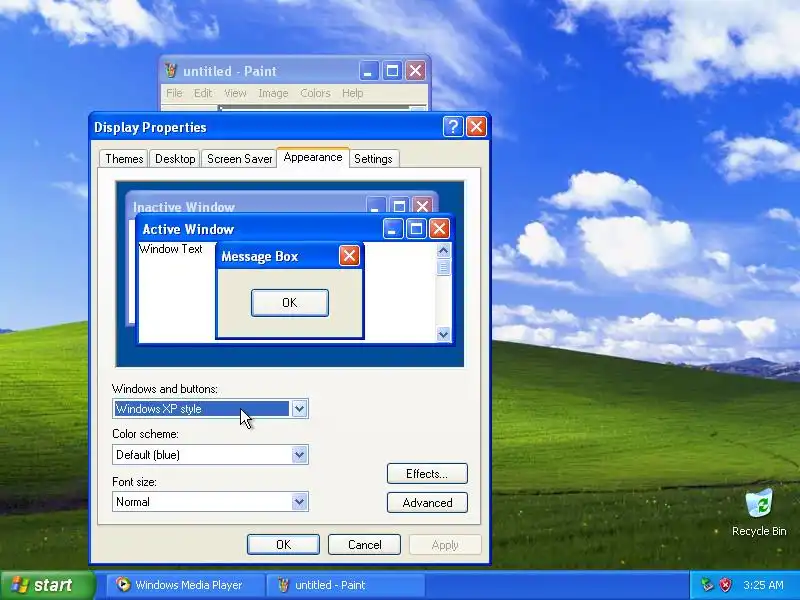800x600 pixels.
Task: Click the Active Window title bar text
Action: (188, 229)
